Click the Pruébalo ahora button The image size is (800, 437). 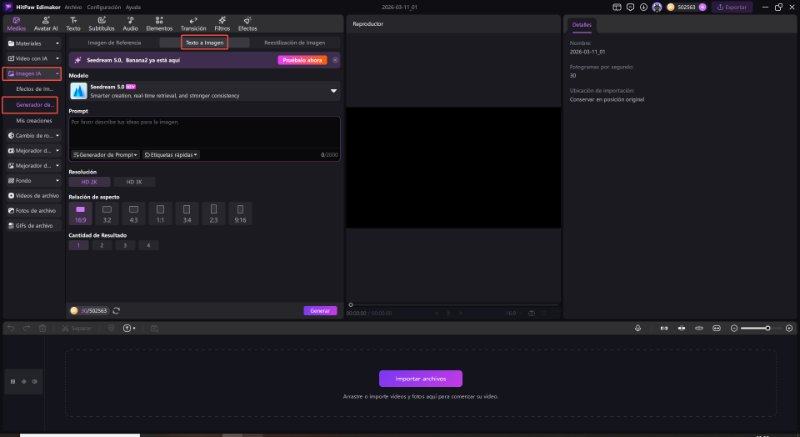pos(302,60)
